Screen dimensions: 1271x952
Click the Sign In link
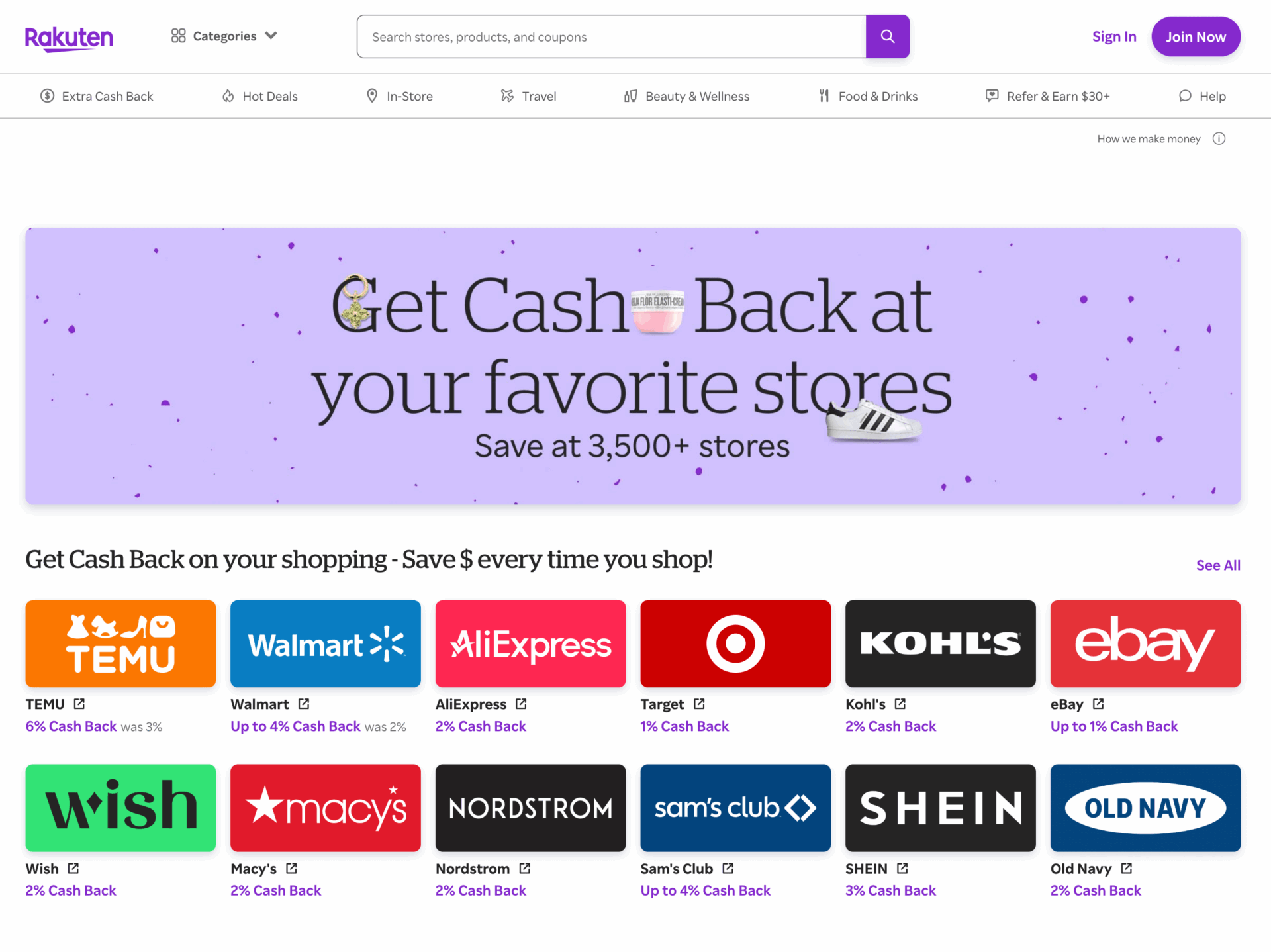click(x=1113, y=36)
